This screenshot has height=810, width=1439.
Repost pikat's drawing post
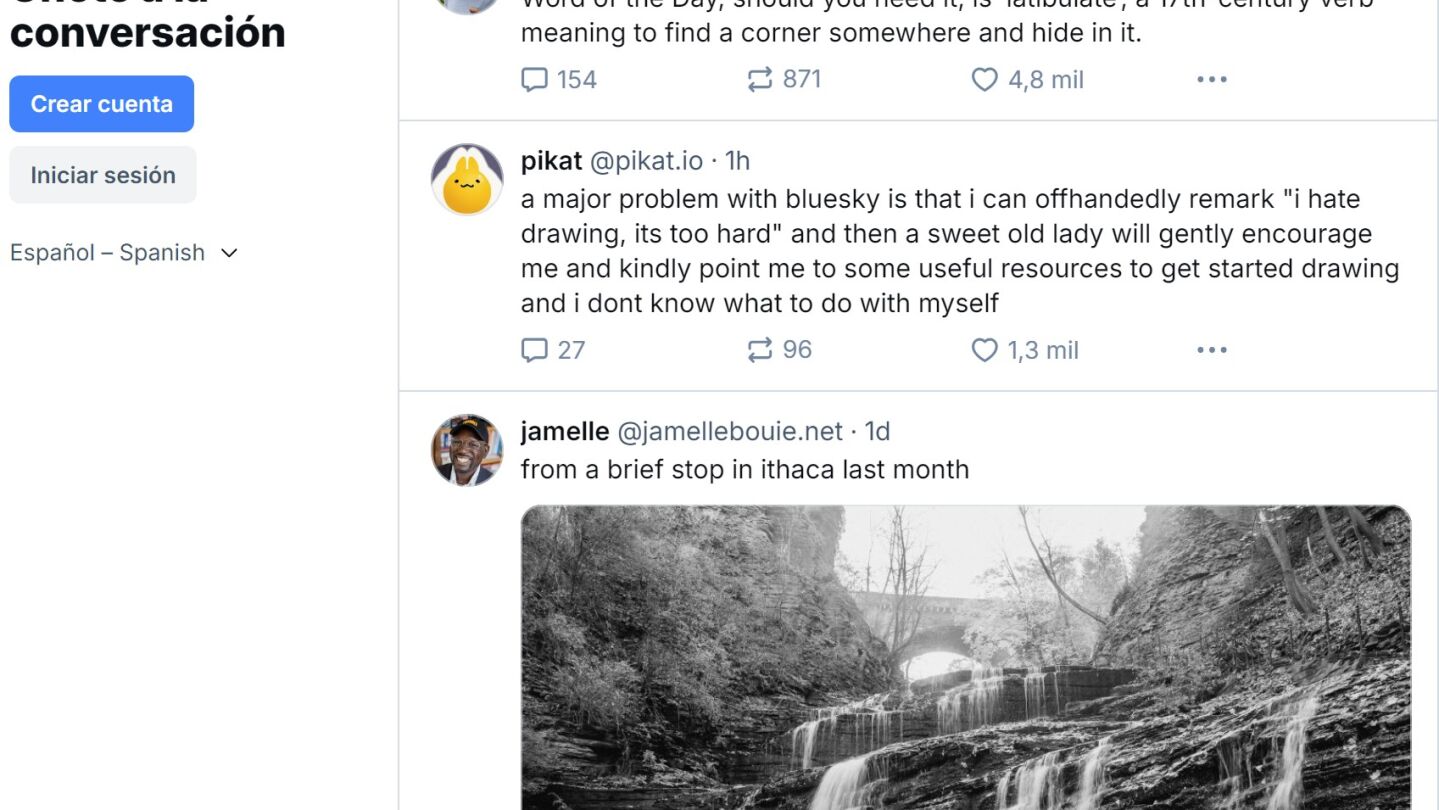[x=760, y=350]
